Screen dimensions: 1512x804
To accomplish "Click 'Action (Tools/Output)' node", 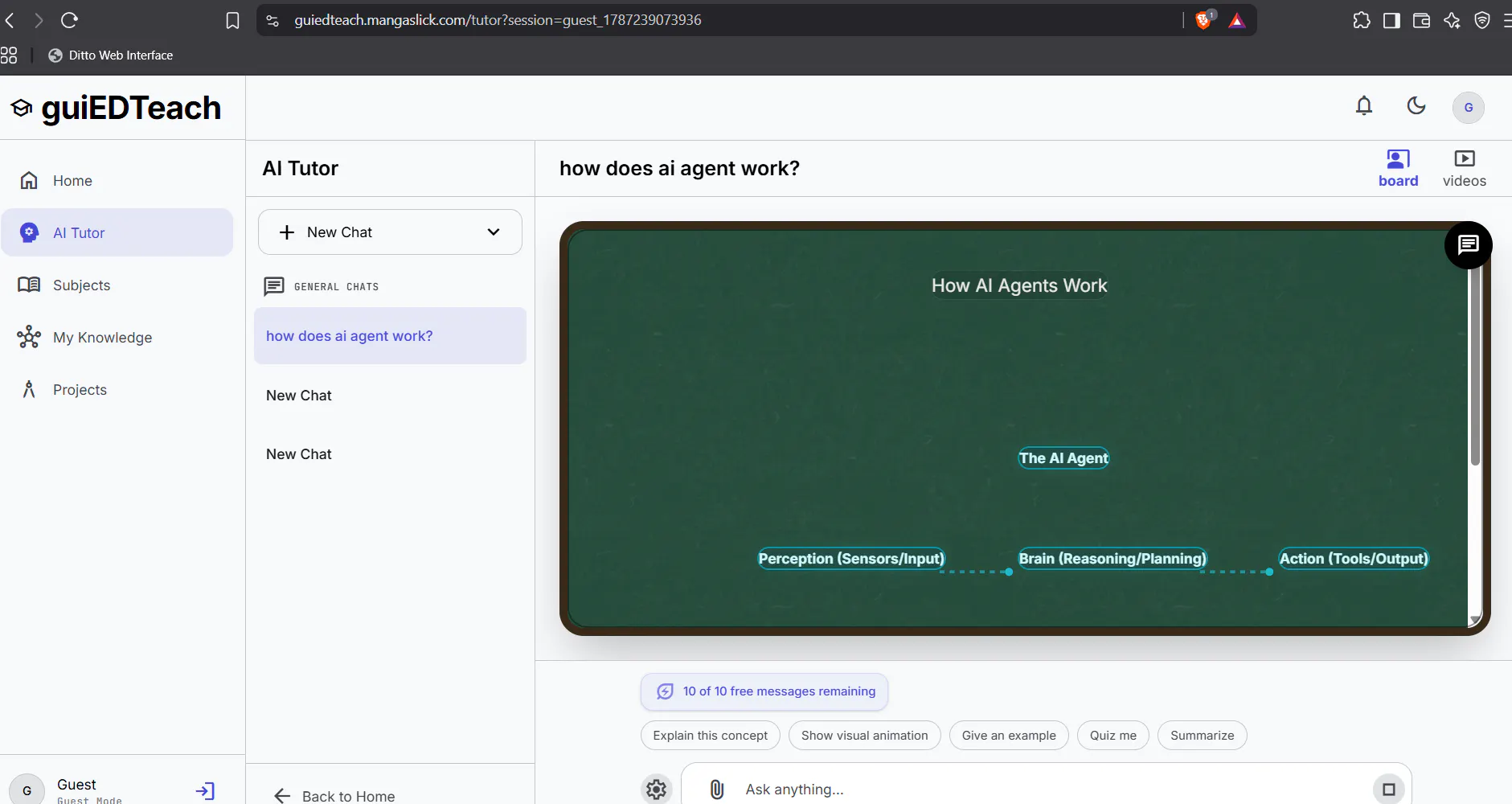I will (1354, 559).
